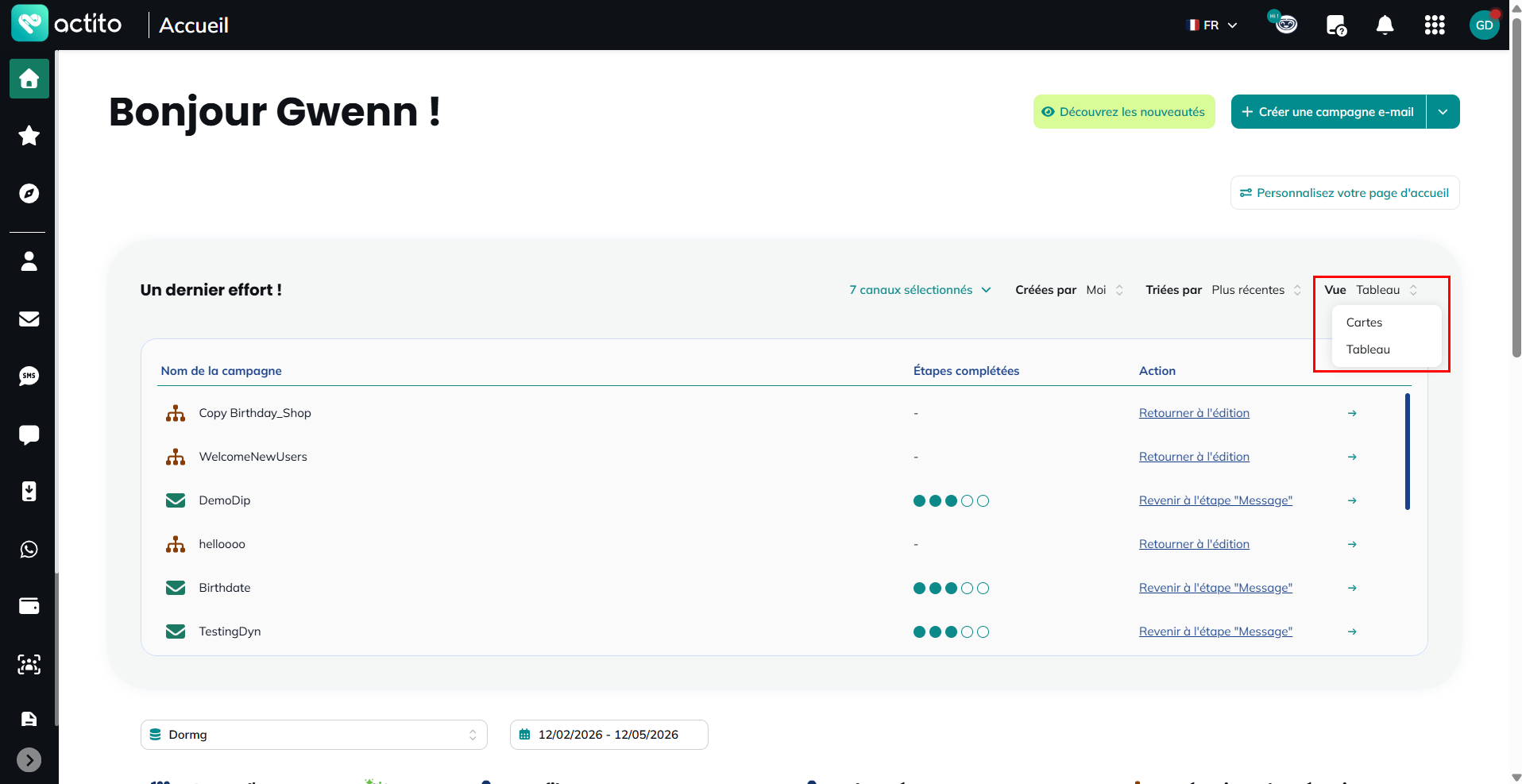Click the actito logo
The image size is (1522, 784).
67,24
